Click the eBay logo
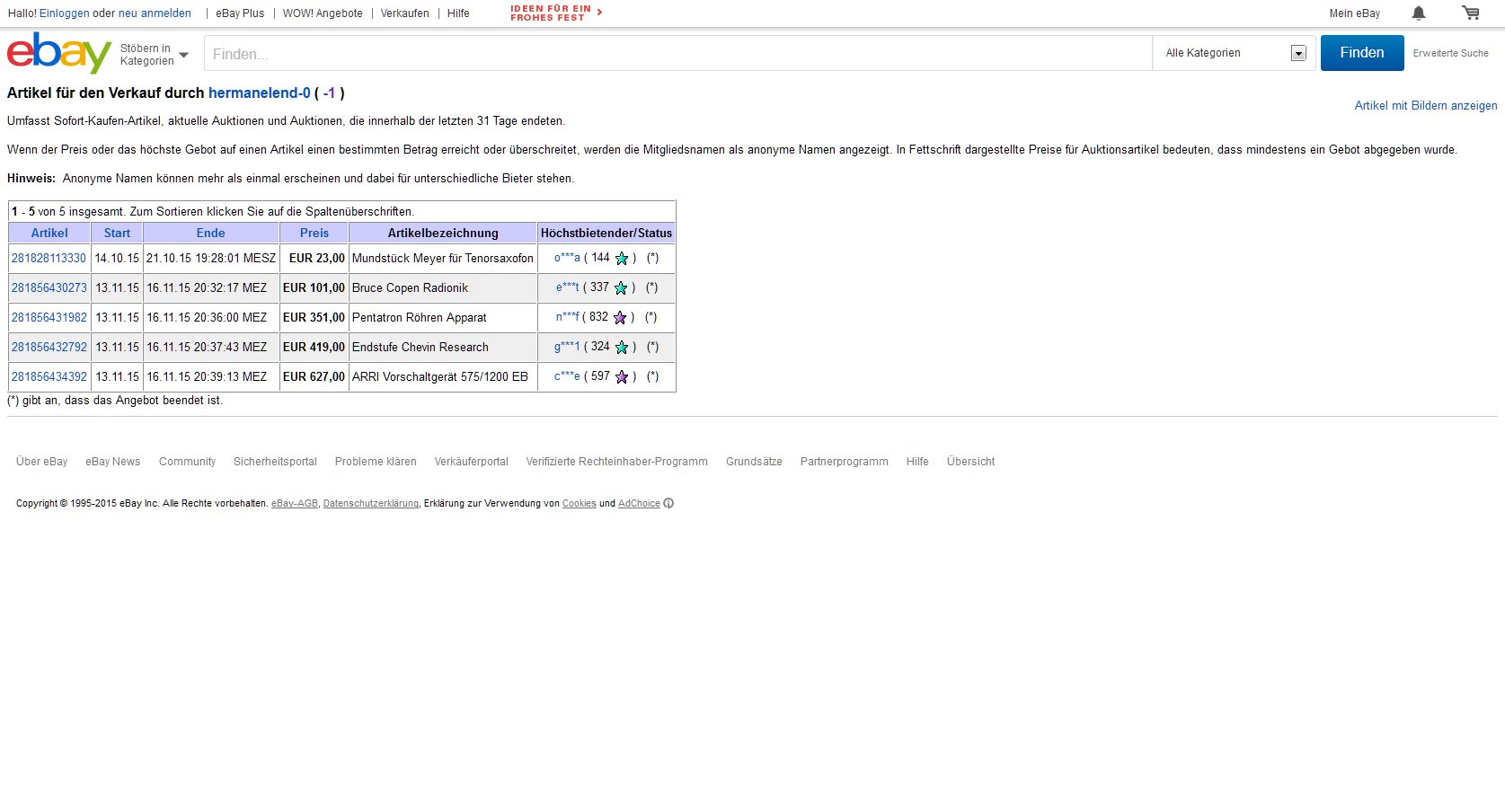 58,53
